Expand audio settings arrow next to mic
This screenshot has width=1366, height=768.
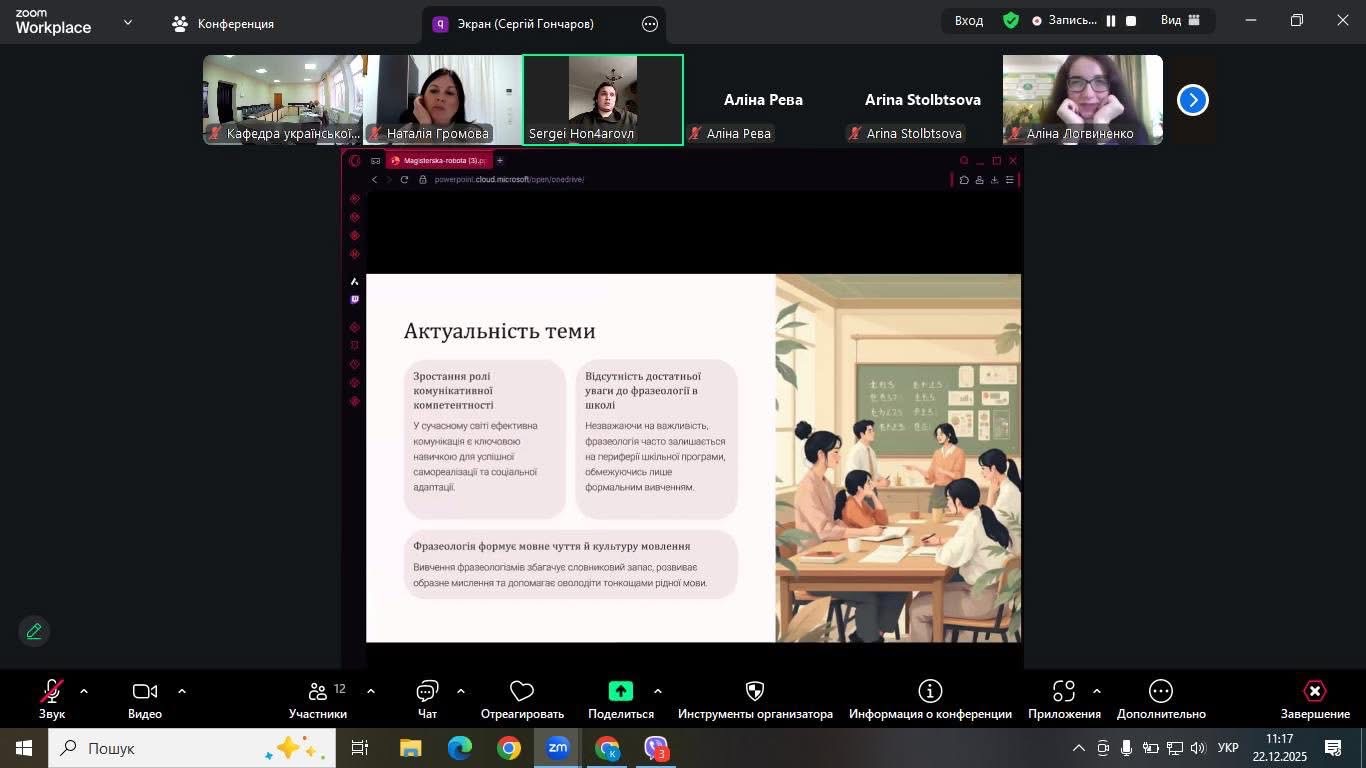pos(84,691)
